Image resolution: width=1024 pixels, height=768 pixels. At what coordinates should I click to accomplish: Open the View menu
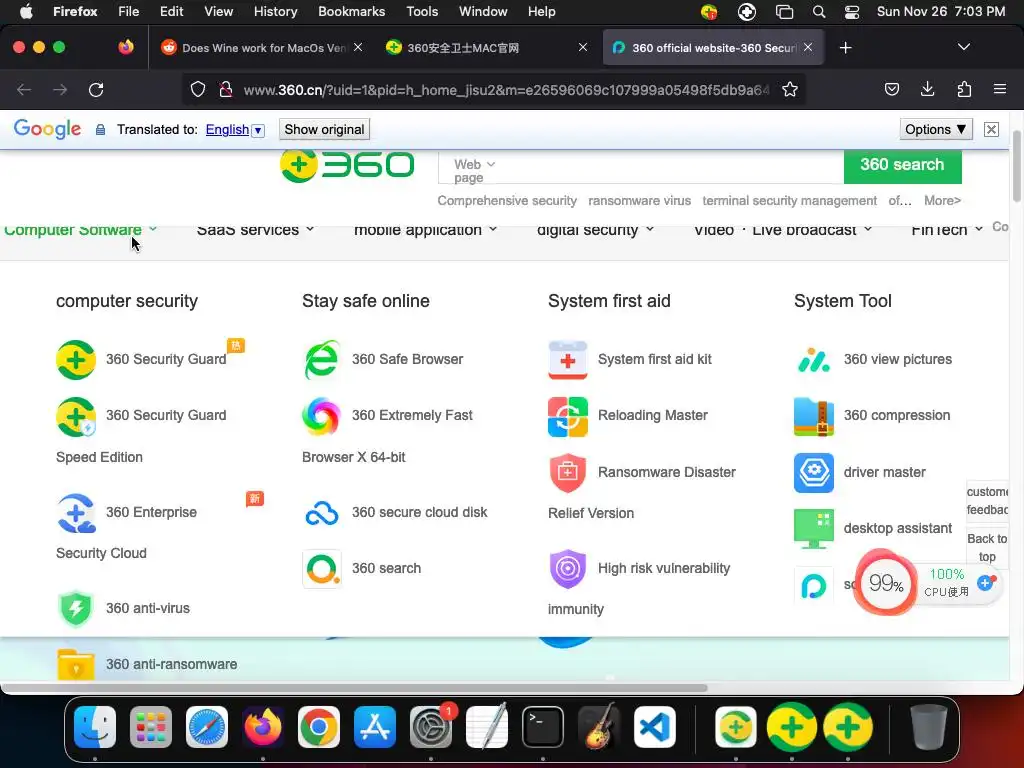point(218,12)
